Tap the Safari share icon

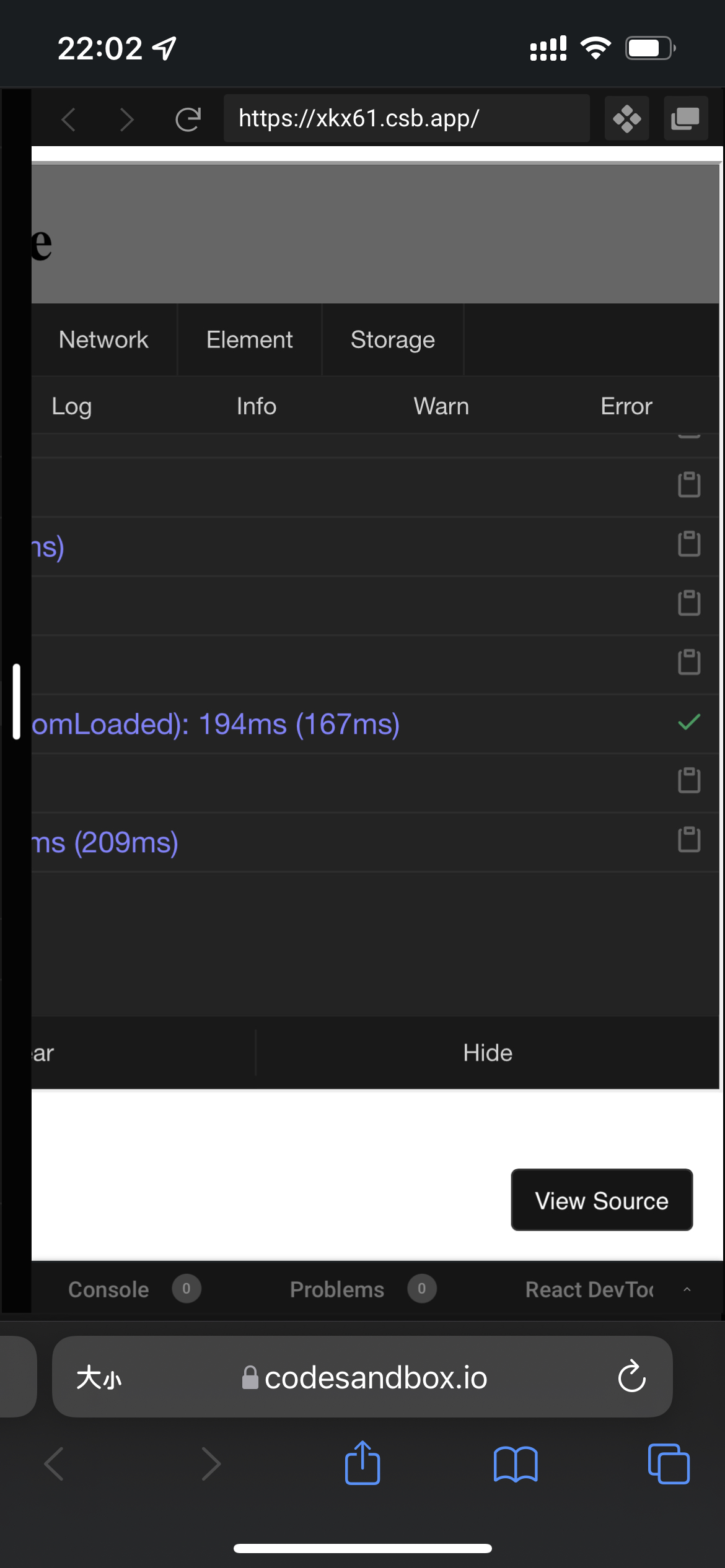click(362, 1463)
